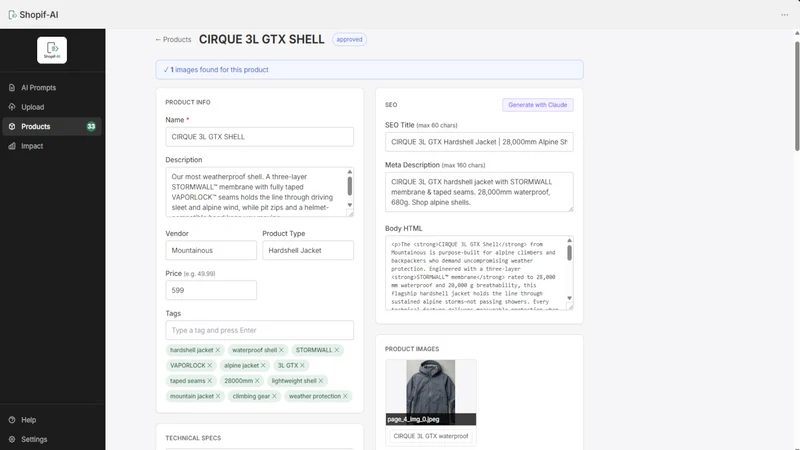Screen dimensions: 800x450
Task: Open the three-dot window menu
Action: [x=784, y=15]
